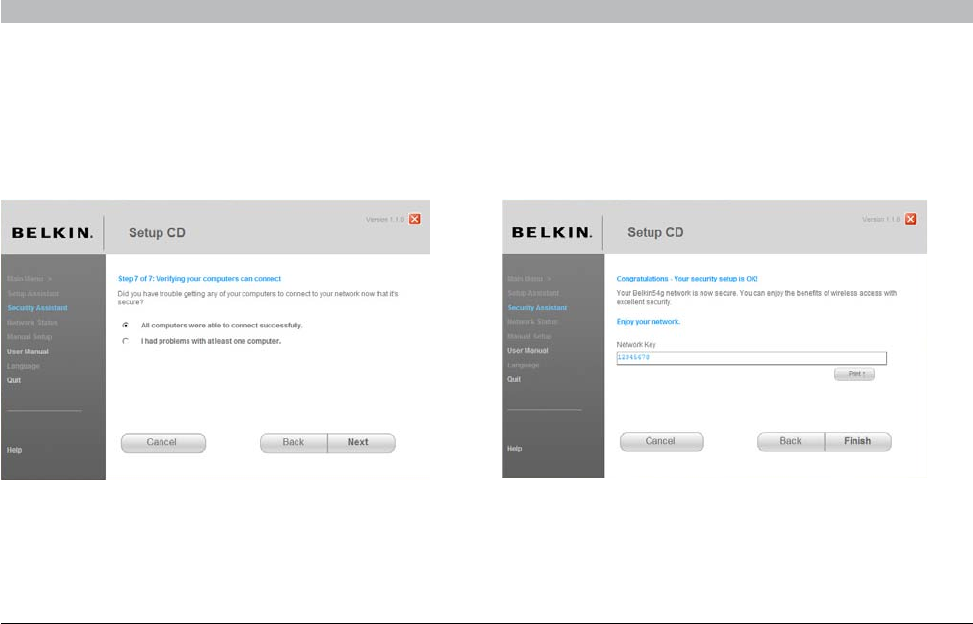This screenshot has width=973, height=624.
Task: Click the Belkin logo in the Congratulations window
Action: [x=552, y=233]
